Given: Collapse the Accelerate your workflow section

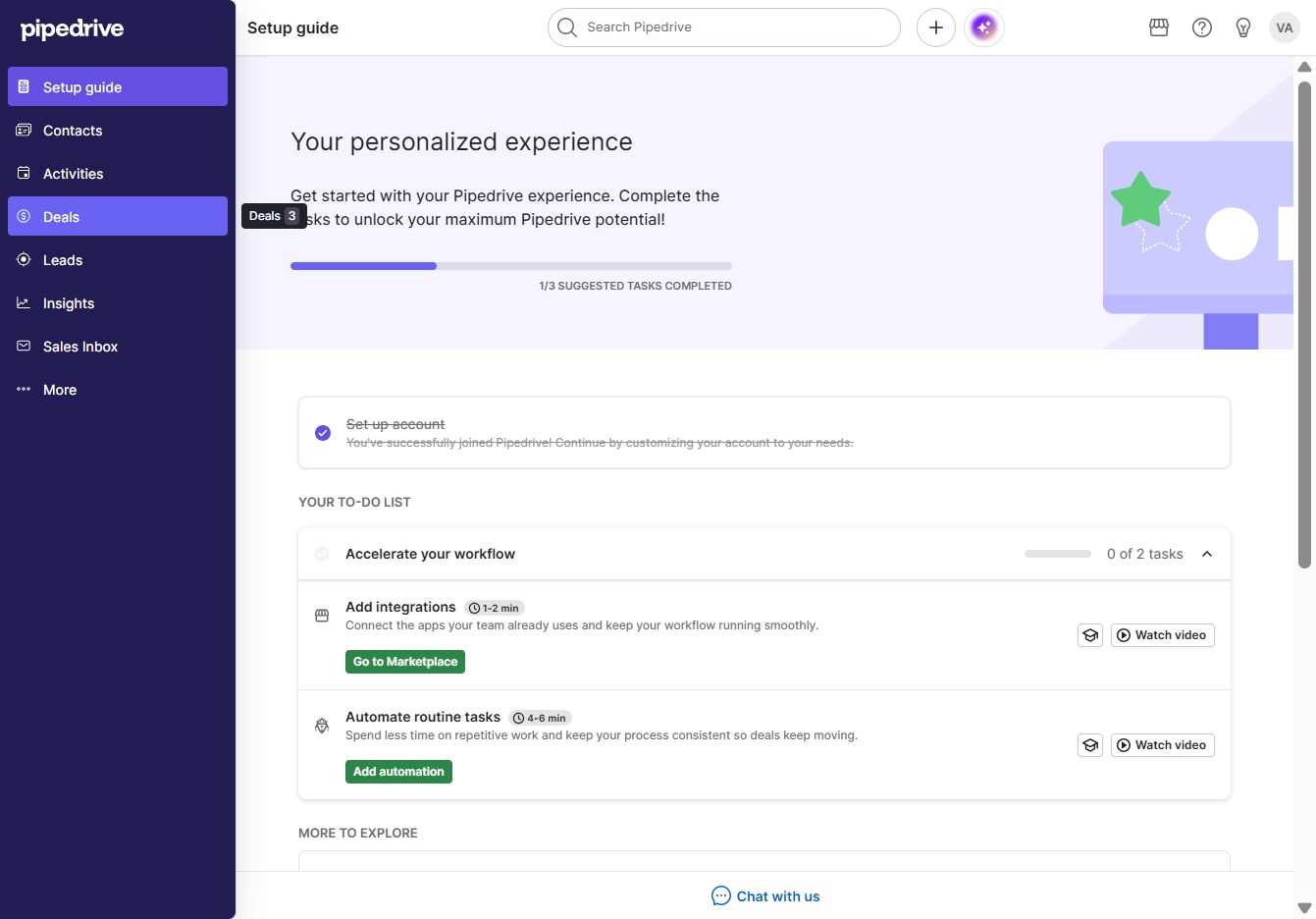Looking at the screenshot, I should 1207,554.
